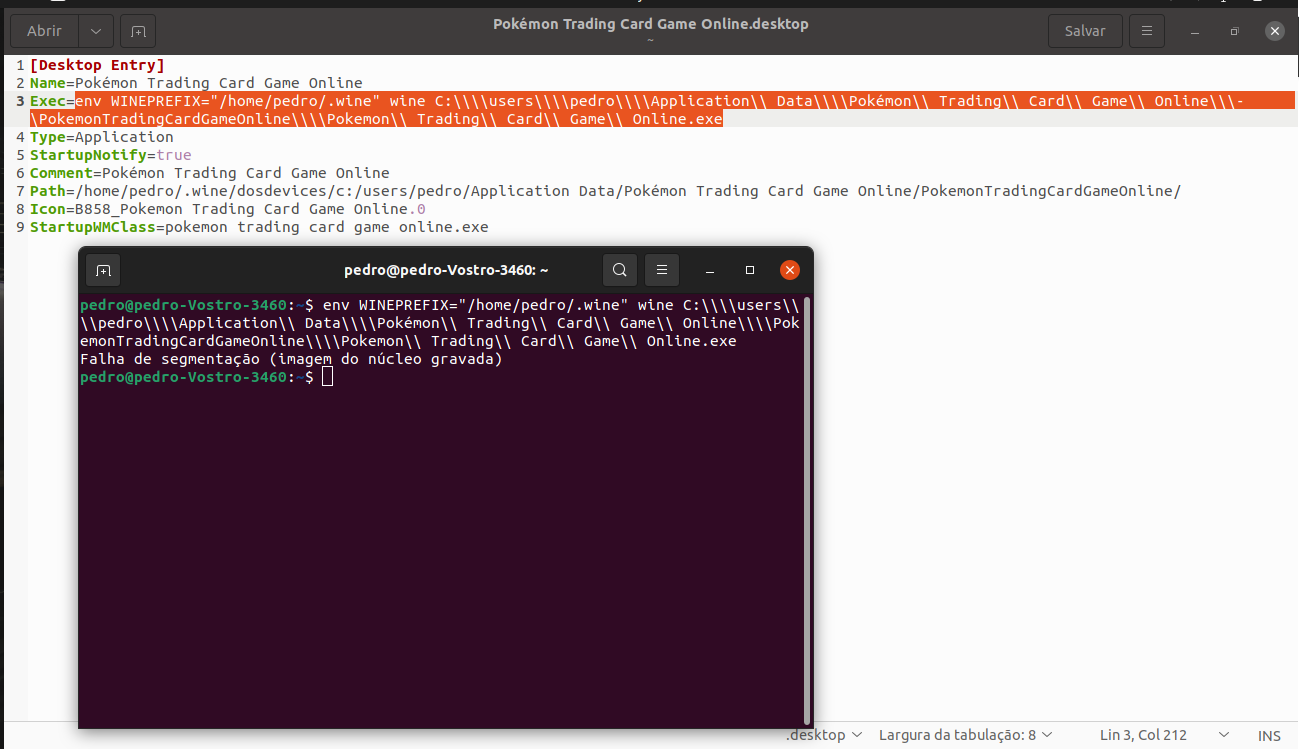Open the .desktop language mode dropdown

[823, 735]
